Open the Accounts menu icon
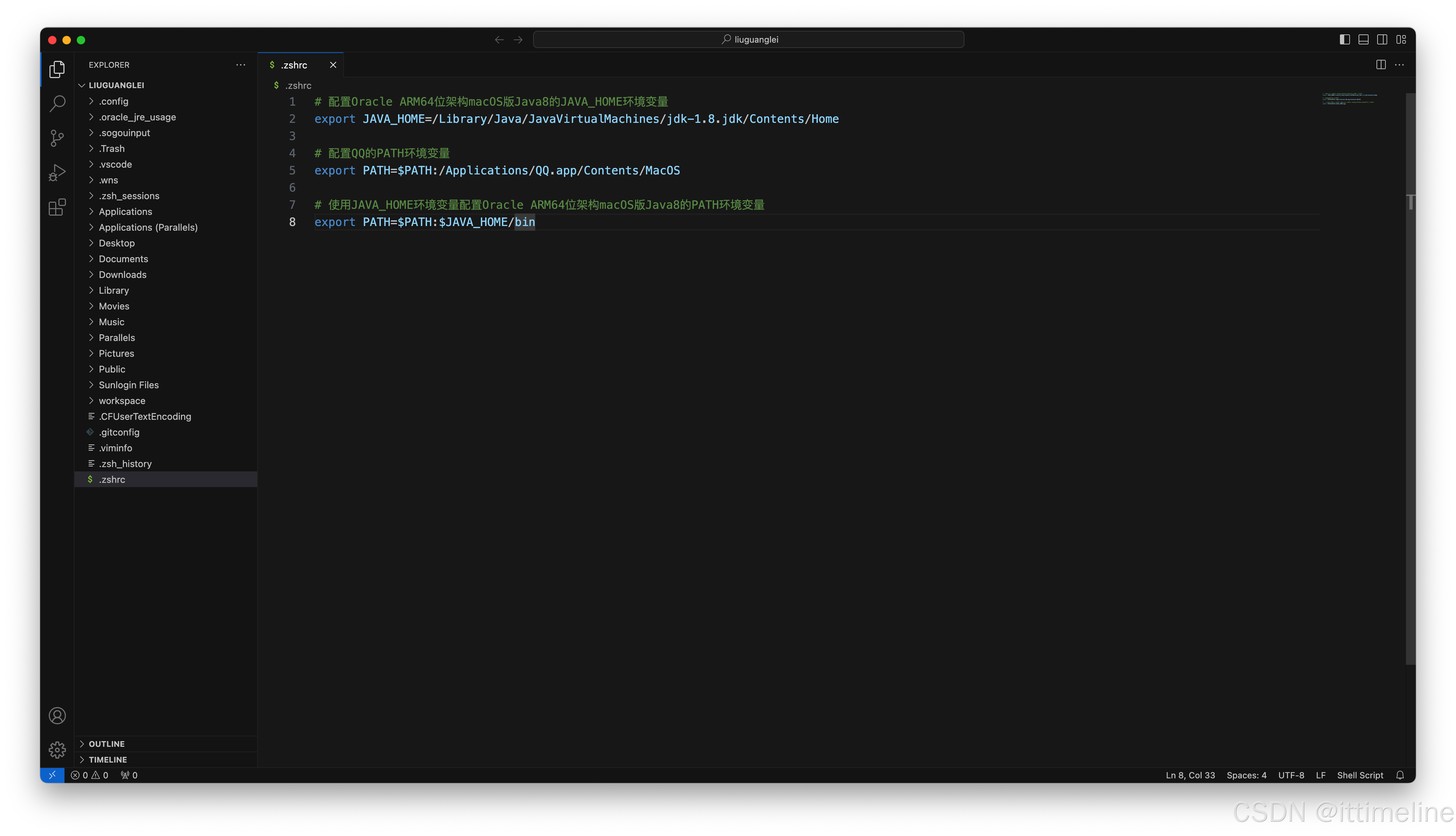Viewport: 1456px width, 836px height. coord(57,715)
